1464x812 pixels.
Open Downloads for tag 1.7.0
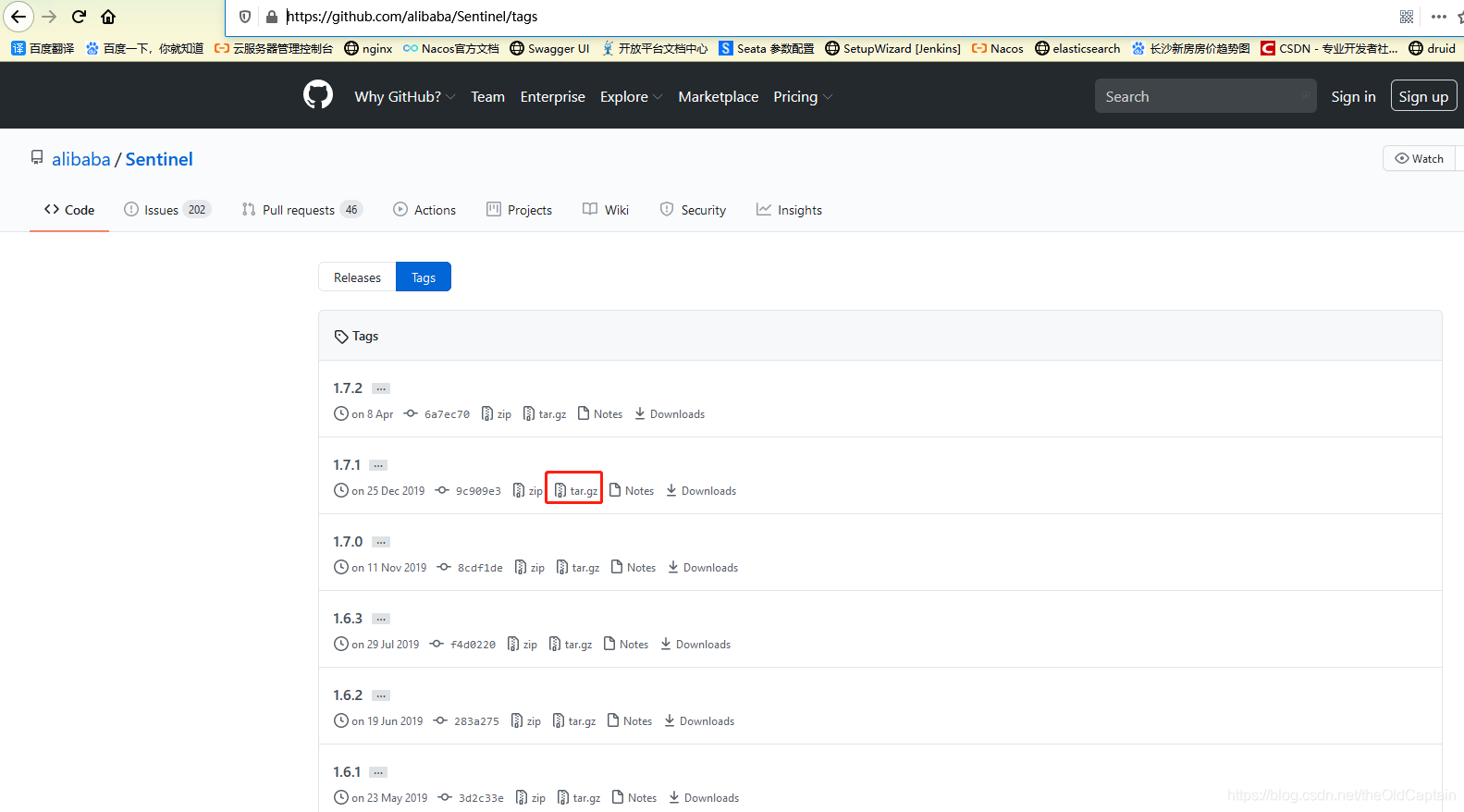[703, 568]
